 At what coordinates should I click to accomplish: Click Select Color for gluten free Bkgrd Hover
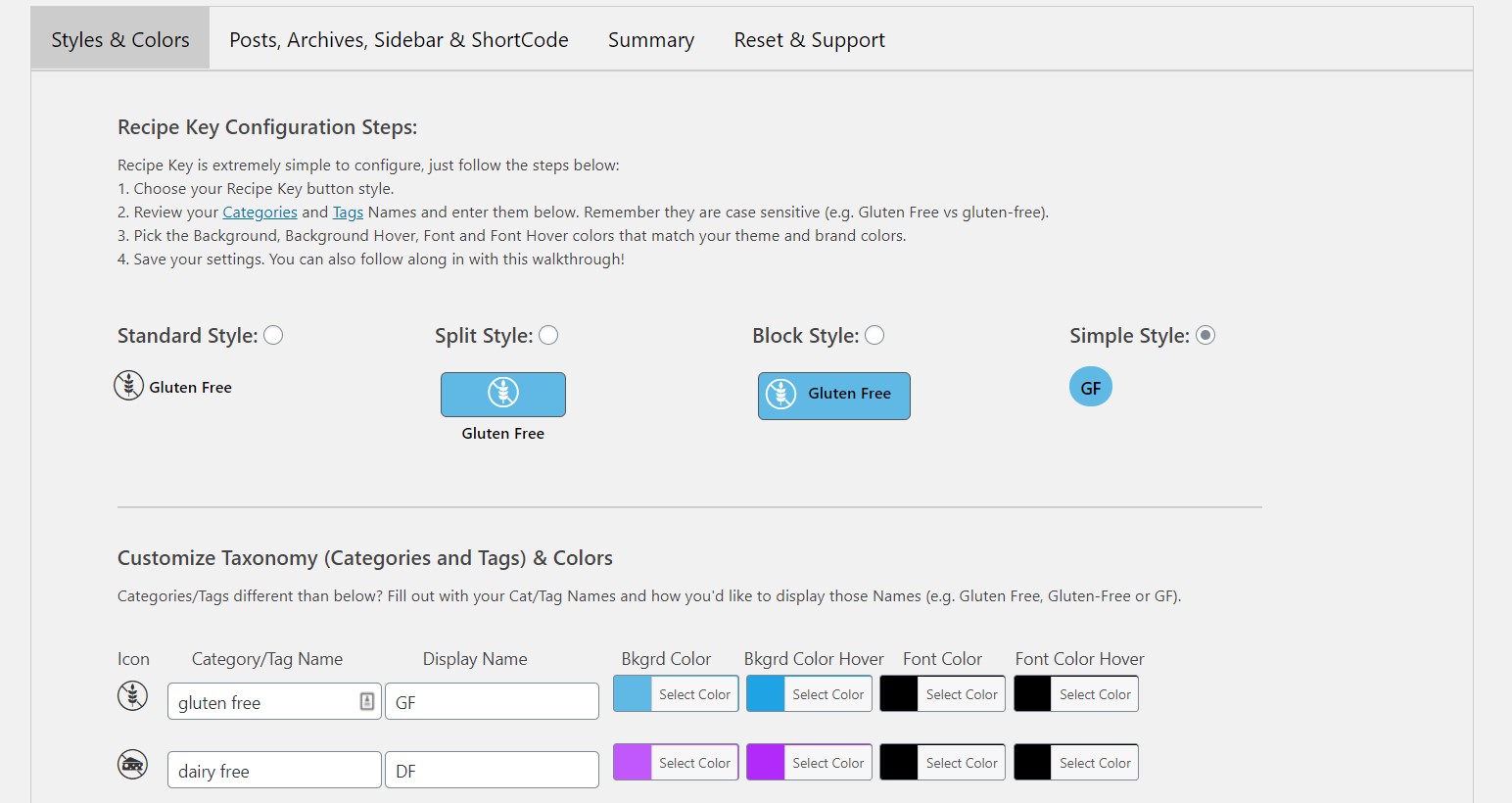tap(827, 694)
